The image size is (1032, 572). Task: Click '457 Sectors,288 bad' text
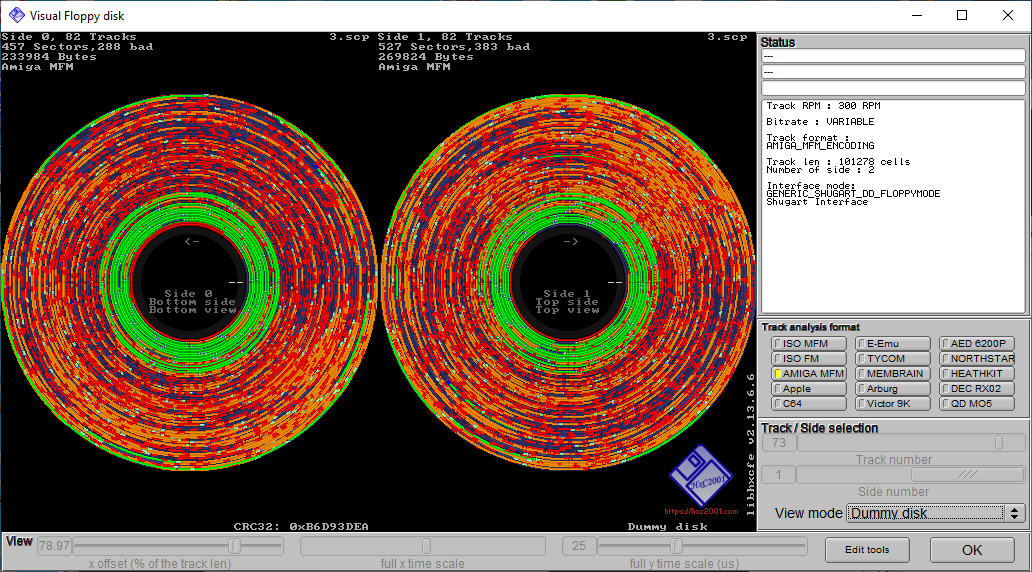click(77, 47)
